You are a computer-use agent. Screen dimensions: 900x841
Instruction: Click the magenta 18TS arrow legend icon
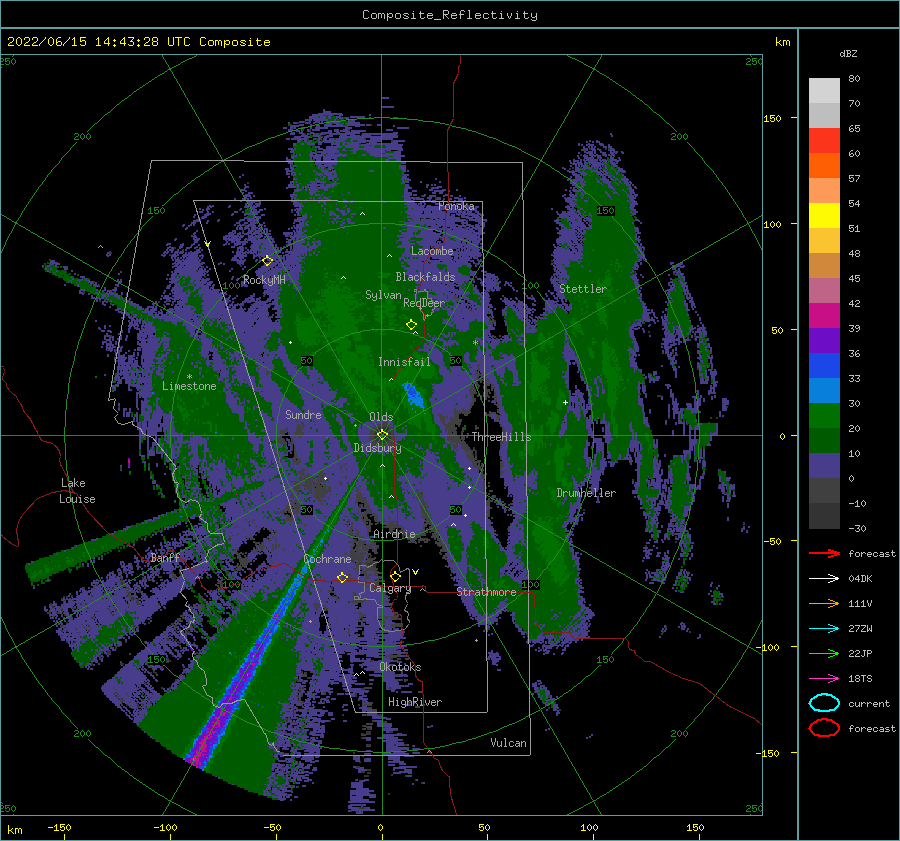pyautogui.click(x=824, y=679)
